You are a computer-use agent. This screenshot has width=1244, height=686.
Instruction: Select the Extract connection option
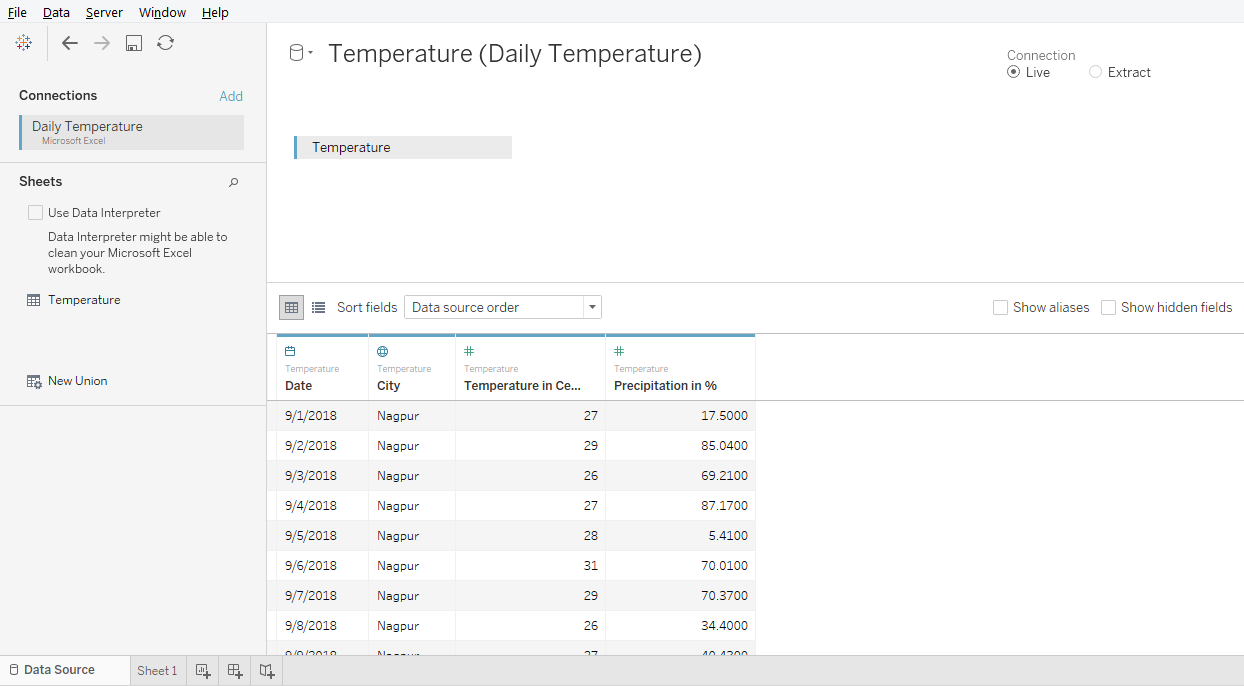pyautogui.click(x=1096, y=72)
